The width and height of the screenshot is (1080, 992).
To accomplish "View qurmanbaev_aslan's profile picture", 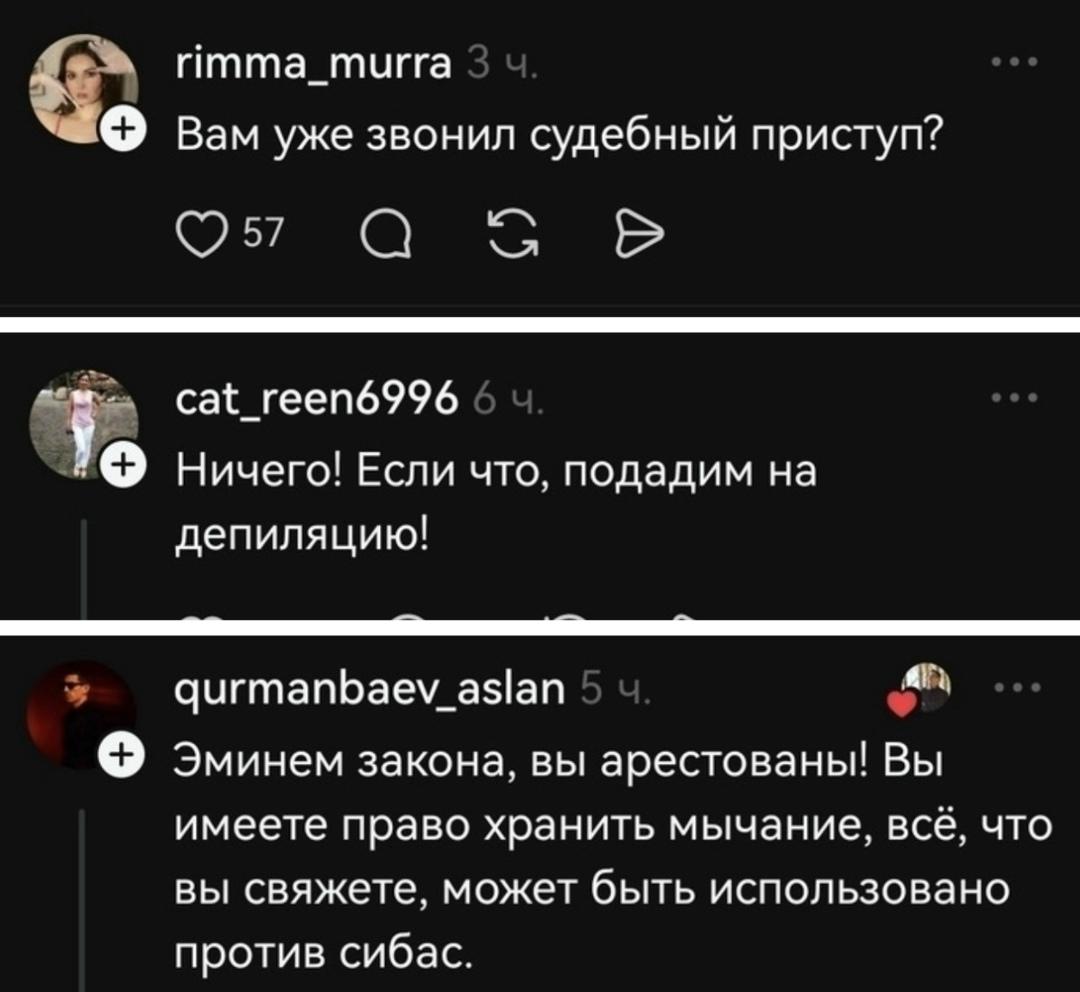I will (82, 712).
